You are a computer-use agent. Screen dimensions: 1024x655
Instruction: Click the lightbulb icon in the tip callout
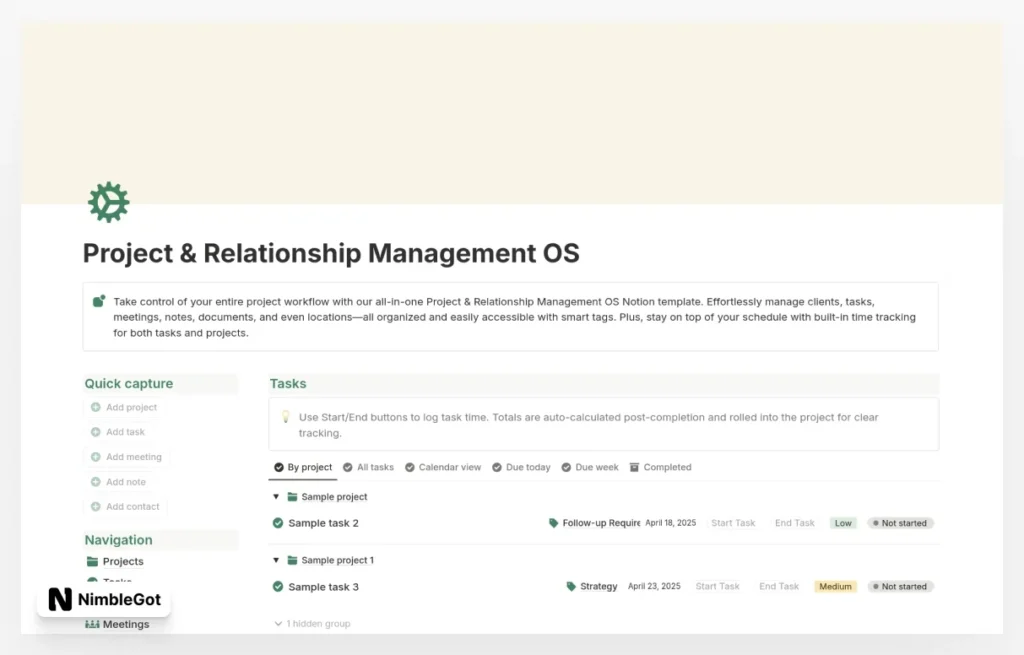coord(284,418)
